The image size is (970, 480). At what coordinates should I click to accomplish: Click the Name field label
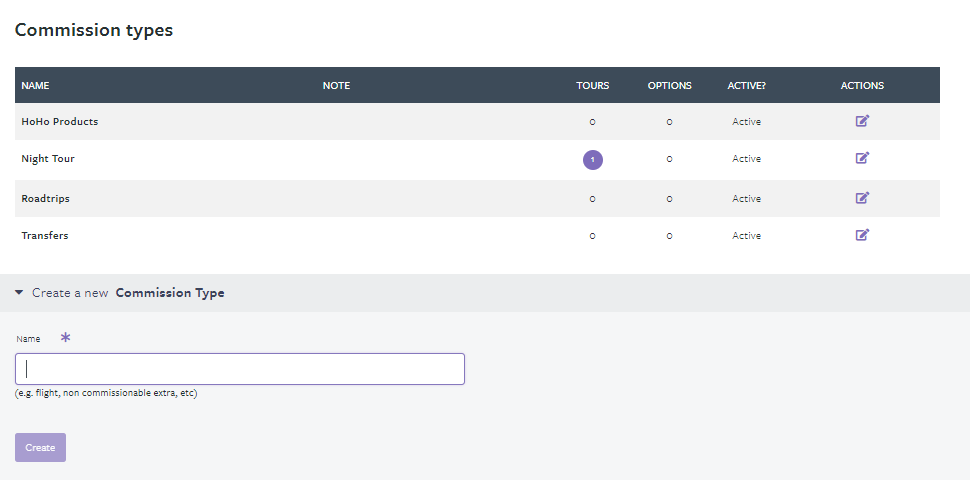(x=28, y=339)
